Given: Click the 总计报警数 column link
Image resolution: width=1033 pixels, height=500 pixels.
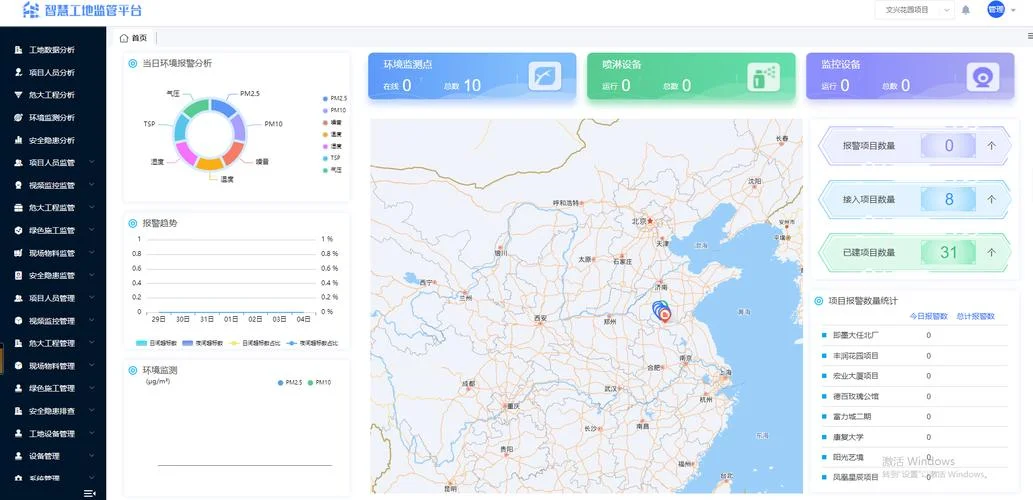Looking at the screenshot, I should coord(975,316).
